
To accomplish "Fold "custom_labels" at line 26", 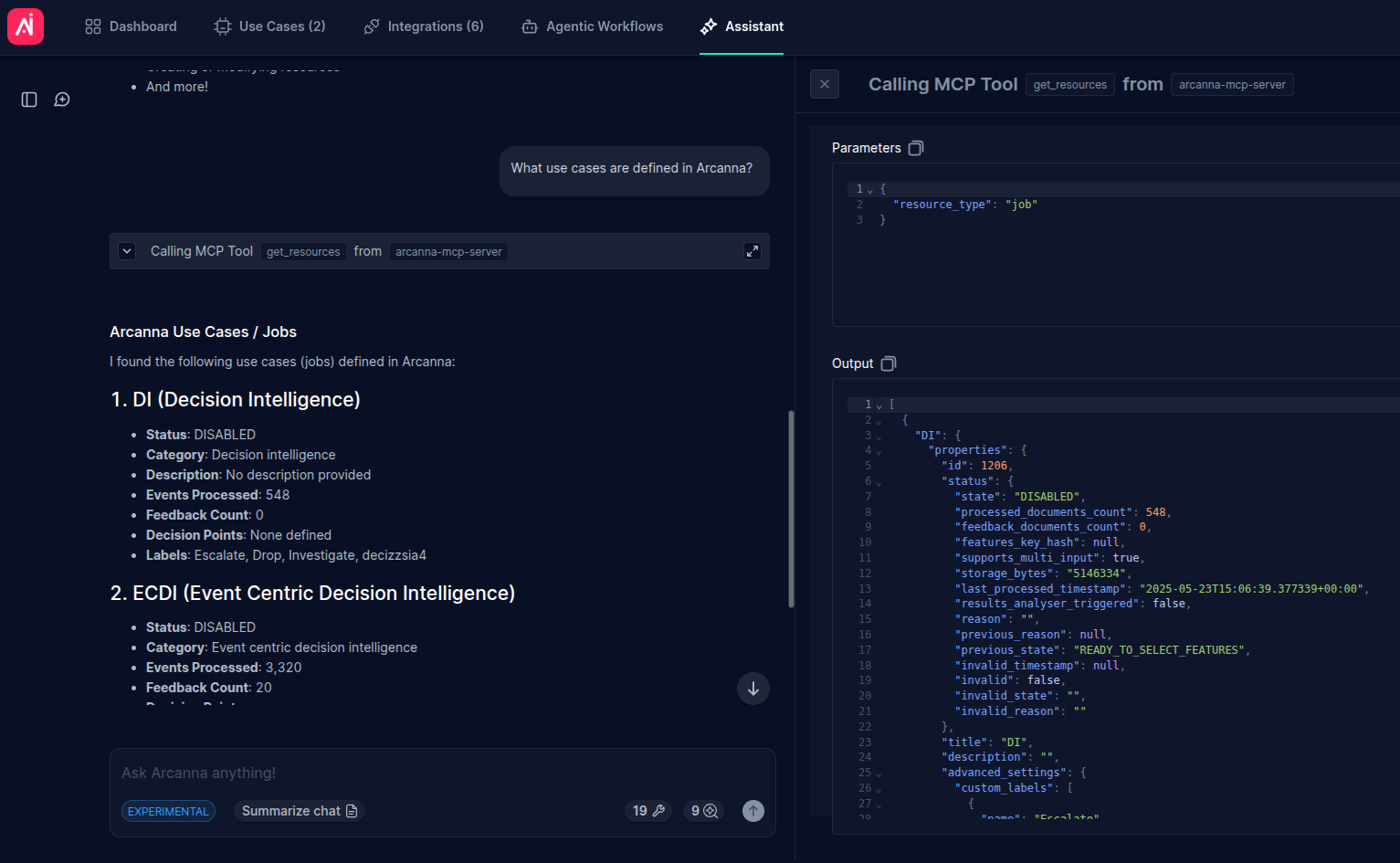I will tap(879, 789).
